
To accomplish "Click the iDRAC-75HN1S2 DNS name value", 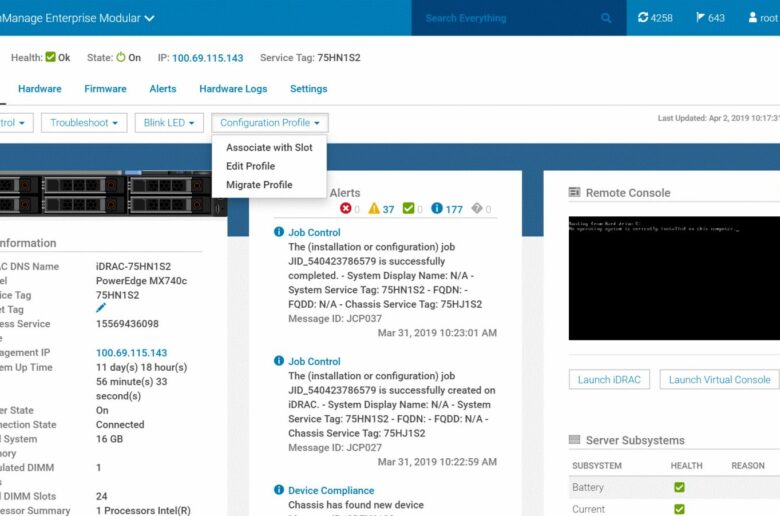I will pyautogui.click(x=133, y=266).
